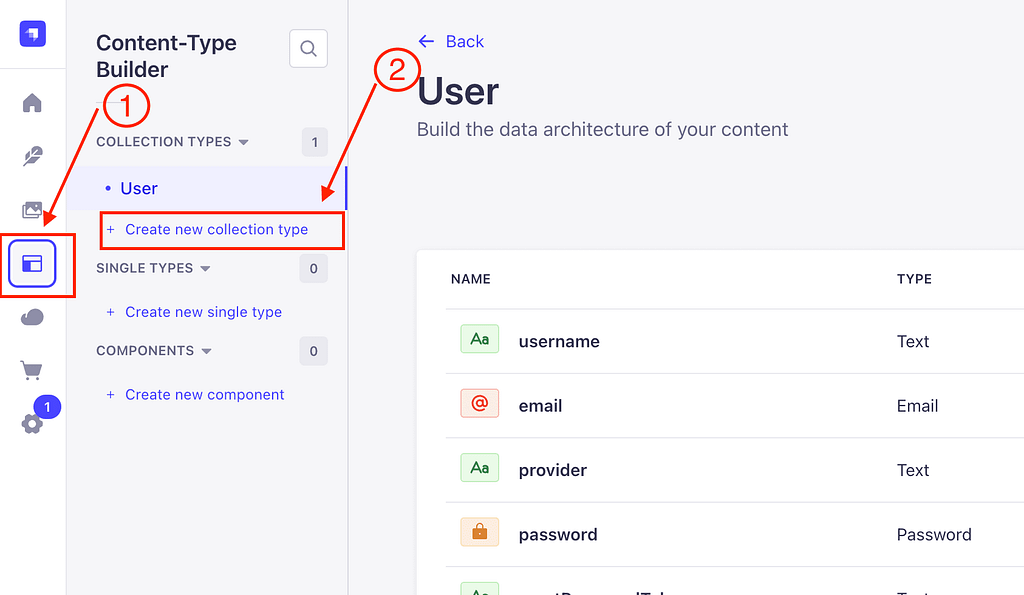Click the search magnifier button

pyautogui.click(x=308, y=48)
